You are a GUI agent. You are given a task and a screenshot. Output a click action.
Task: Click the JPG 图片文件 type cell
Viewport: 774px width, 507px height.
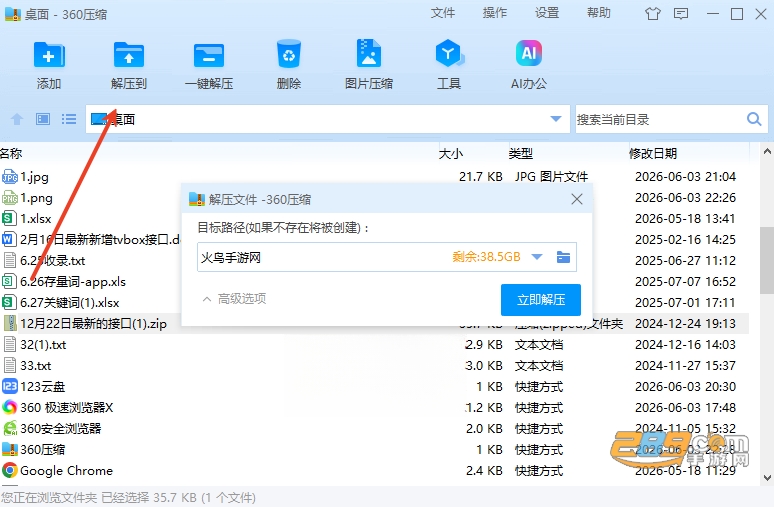coord(551,176)
